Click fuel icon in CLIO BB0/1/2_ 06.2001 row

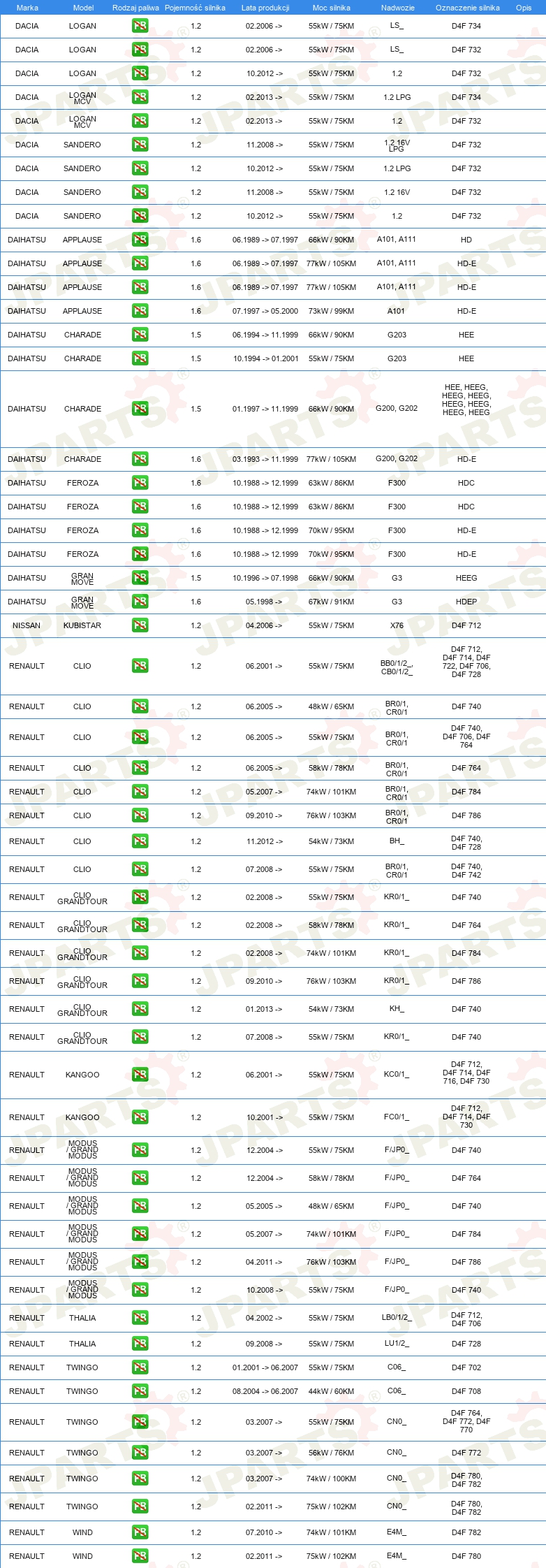[x=140, y=666]
